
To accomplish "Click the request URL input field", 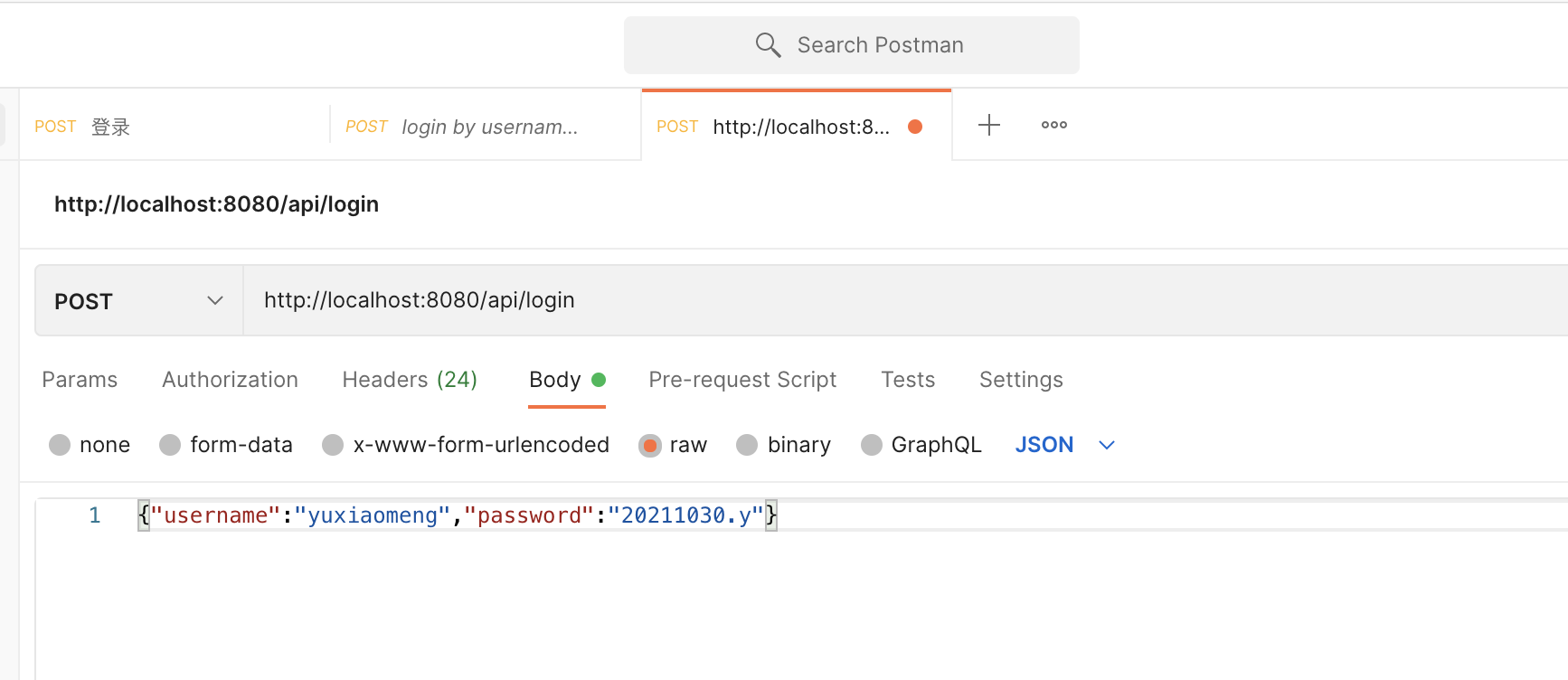I will click(904, 300).
